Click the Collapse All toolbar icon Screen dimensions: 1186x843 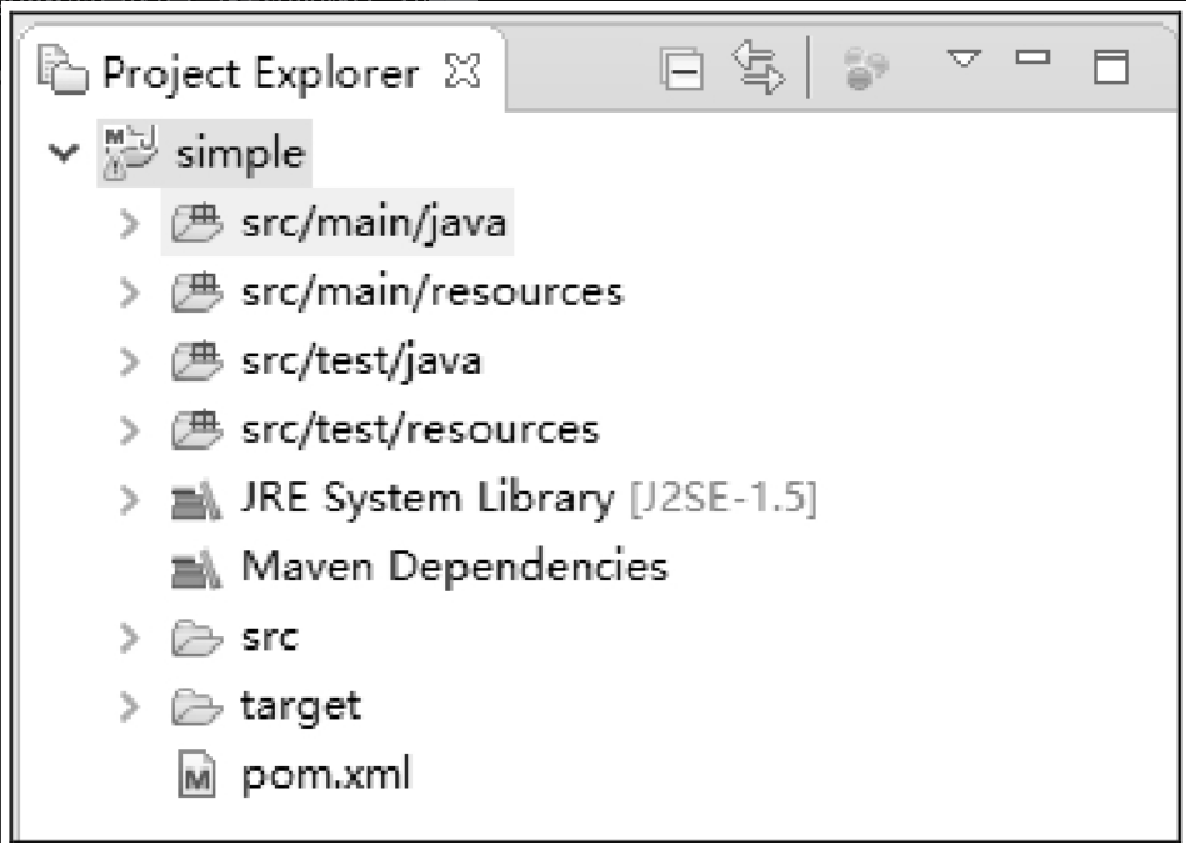pyautogui.click(x=682, y=70)
